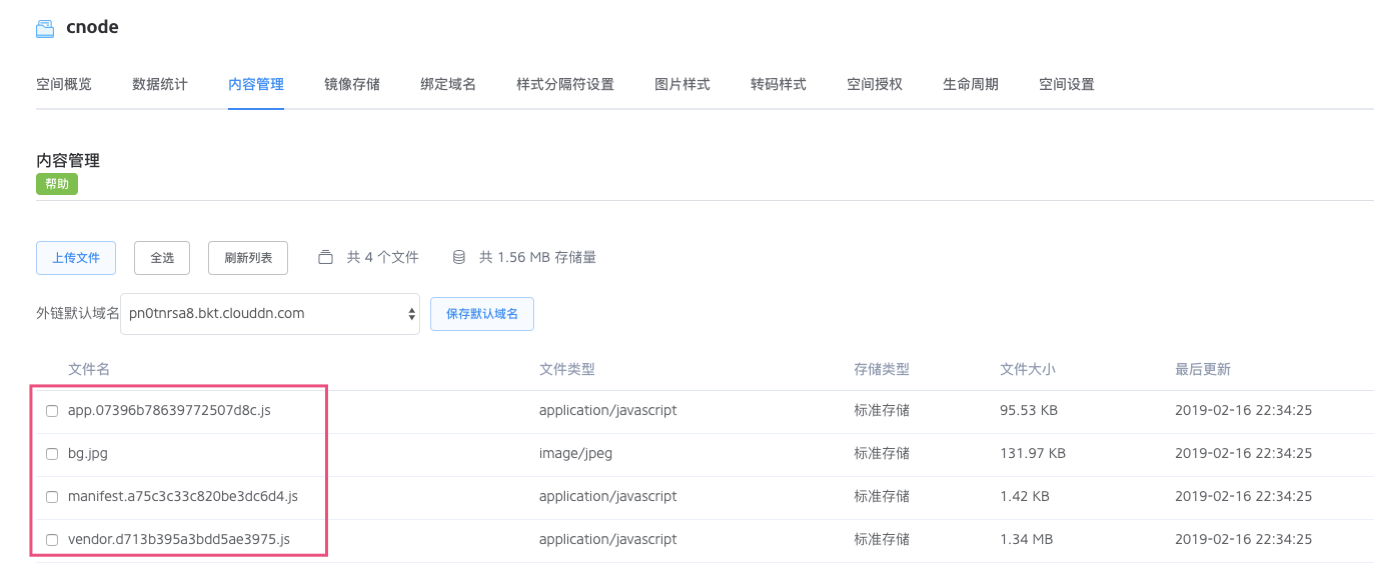
Task: Click the 文件名 column header
Action: (89, 369)
